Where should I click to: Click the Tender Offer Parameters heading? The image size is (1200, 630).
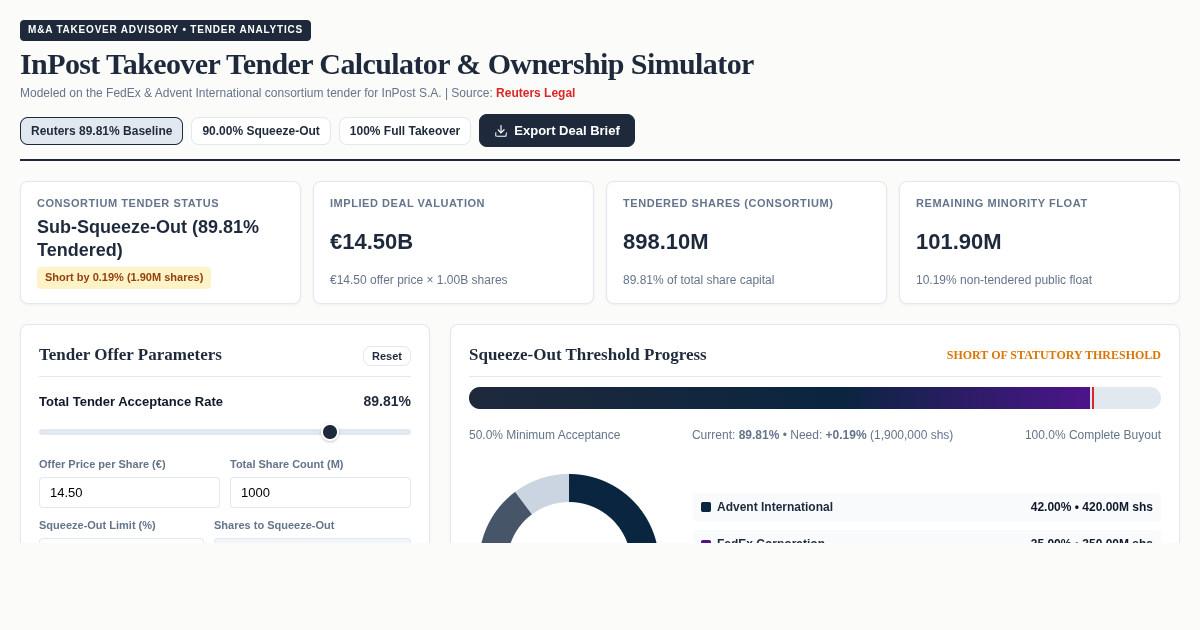pyautogui.click(x=130, y=355)
